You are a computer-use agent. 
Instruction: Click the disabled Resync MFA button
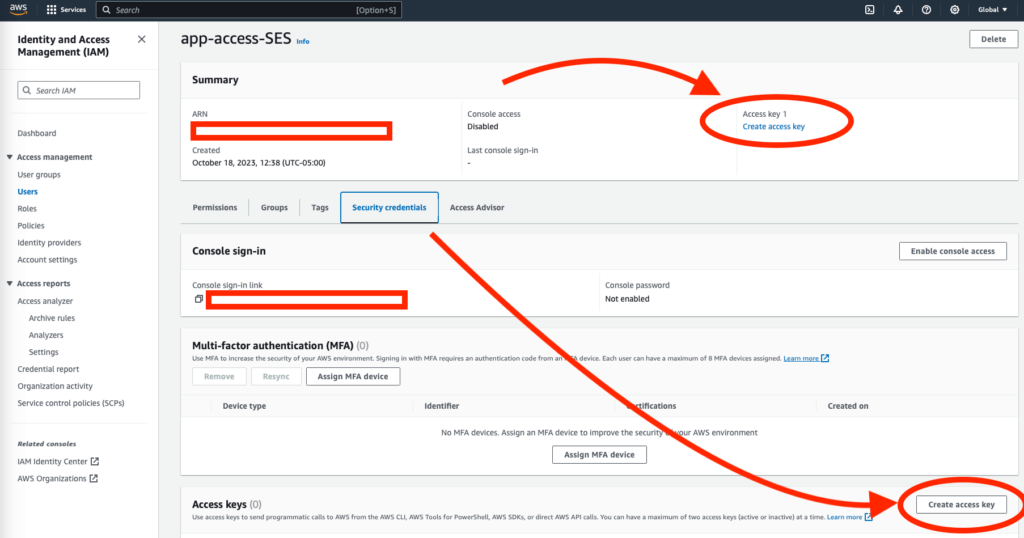tap(276, 377)
